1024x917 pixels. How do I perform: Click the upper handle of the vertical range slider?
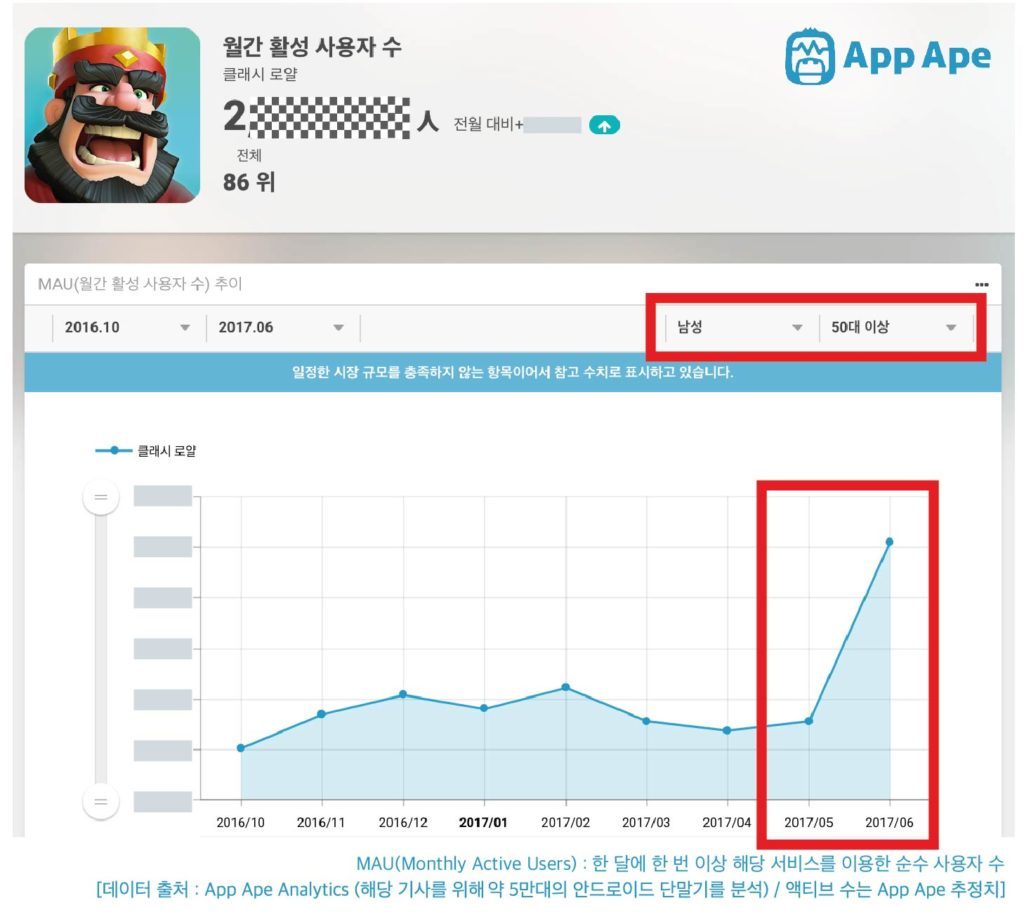click(101, 497)
